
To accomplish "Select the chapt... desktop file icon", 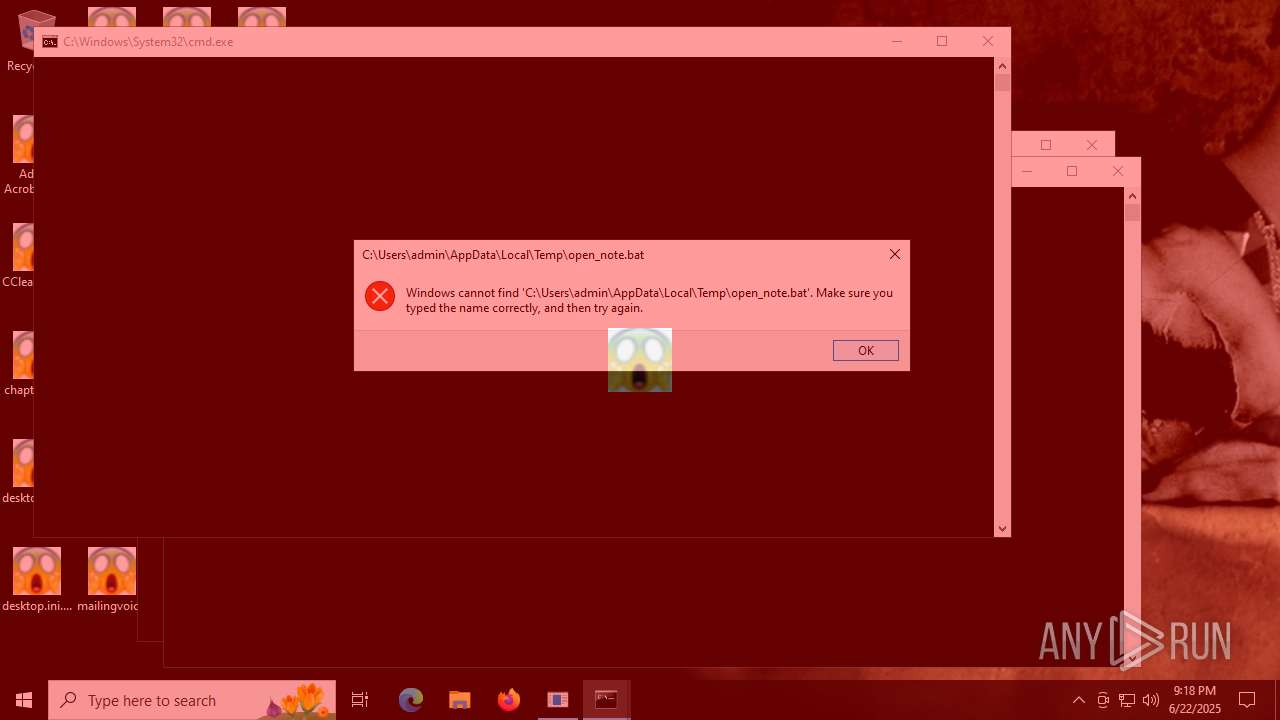I will (20, 364).
